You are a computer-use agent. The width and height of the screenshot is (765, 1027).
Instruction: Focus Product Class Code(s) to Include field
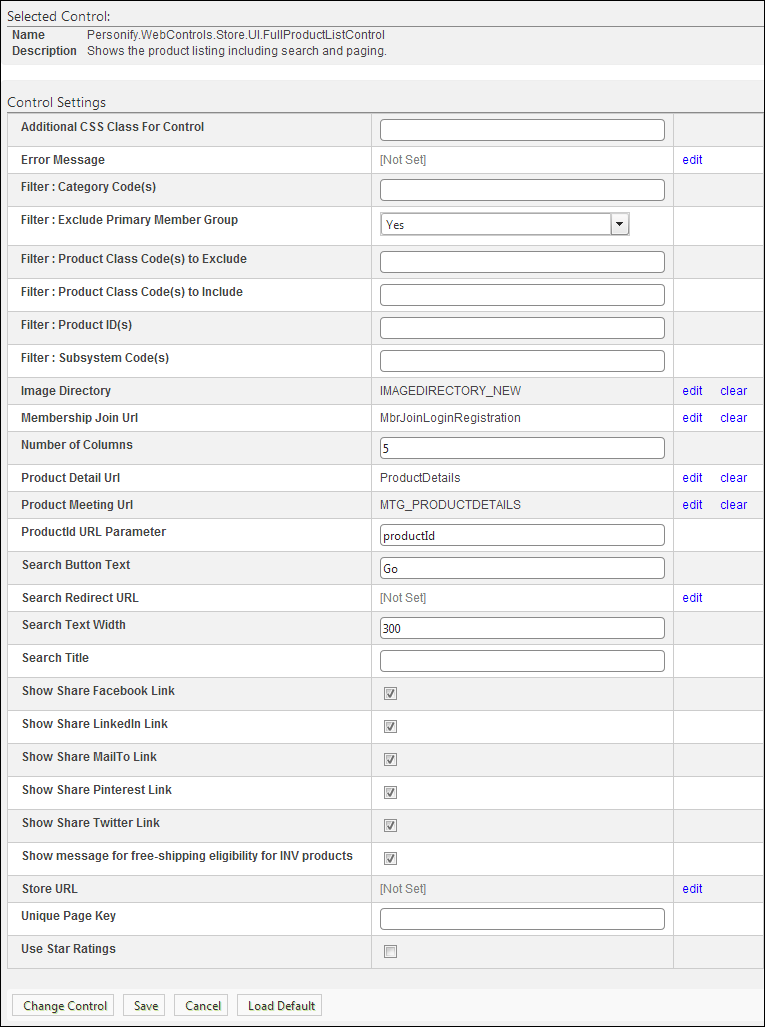(x=522, y=295)
